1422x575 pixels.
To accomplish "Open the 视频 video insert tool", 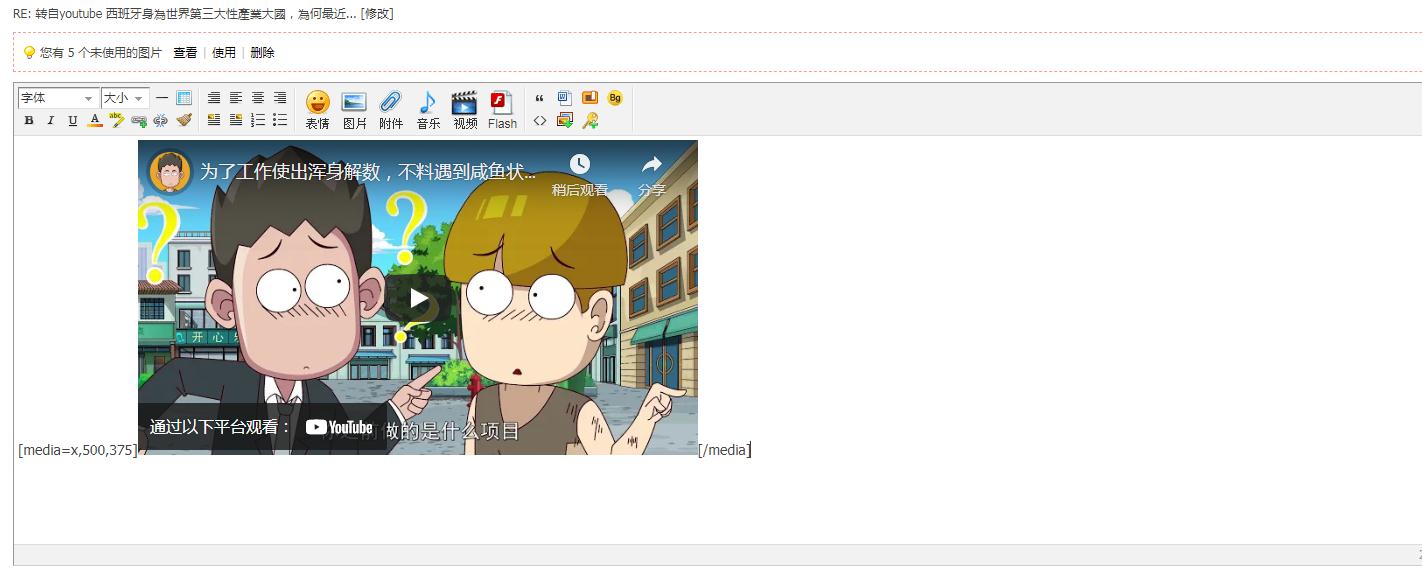I will pyautogui.click(x=465, y=109).
